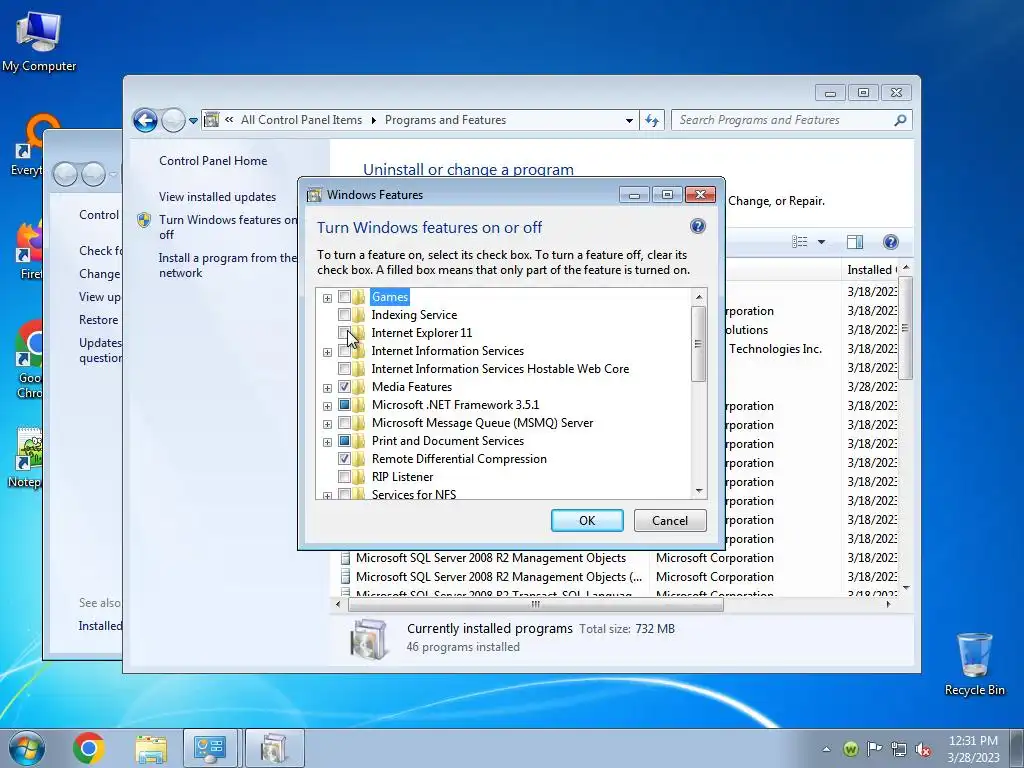Viewport: 1024px width, 768px height.
Task: Click Install a program from the network
Action: point(227,265)
